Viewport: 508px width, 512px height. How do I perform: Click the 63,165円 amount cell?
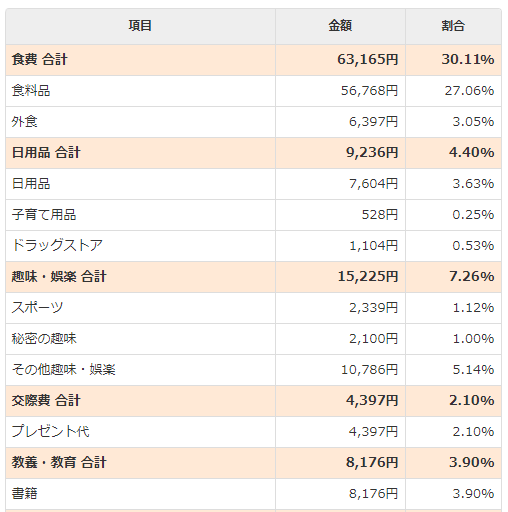340,60
